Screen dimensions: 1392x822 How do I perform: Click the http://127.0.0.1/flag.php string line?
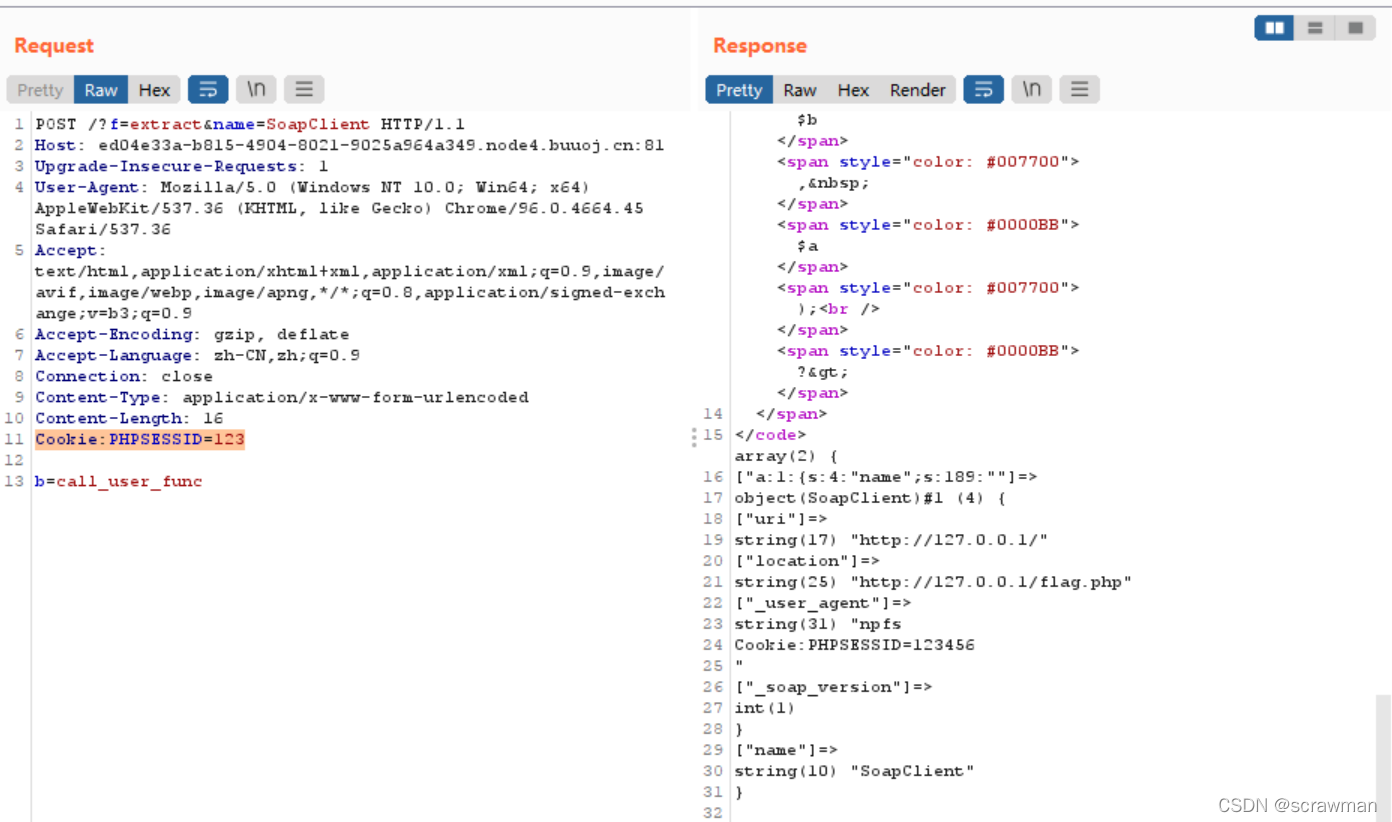click(933, 582)
